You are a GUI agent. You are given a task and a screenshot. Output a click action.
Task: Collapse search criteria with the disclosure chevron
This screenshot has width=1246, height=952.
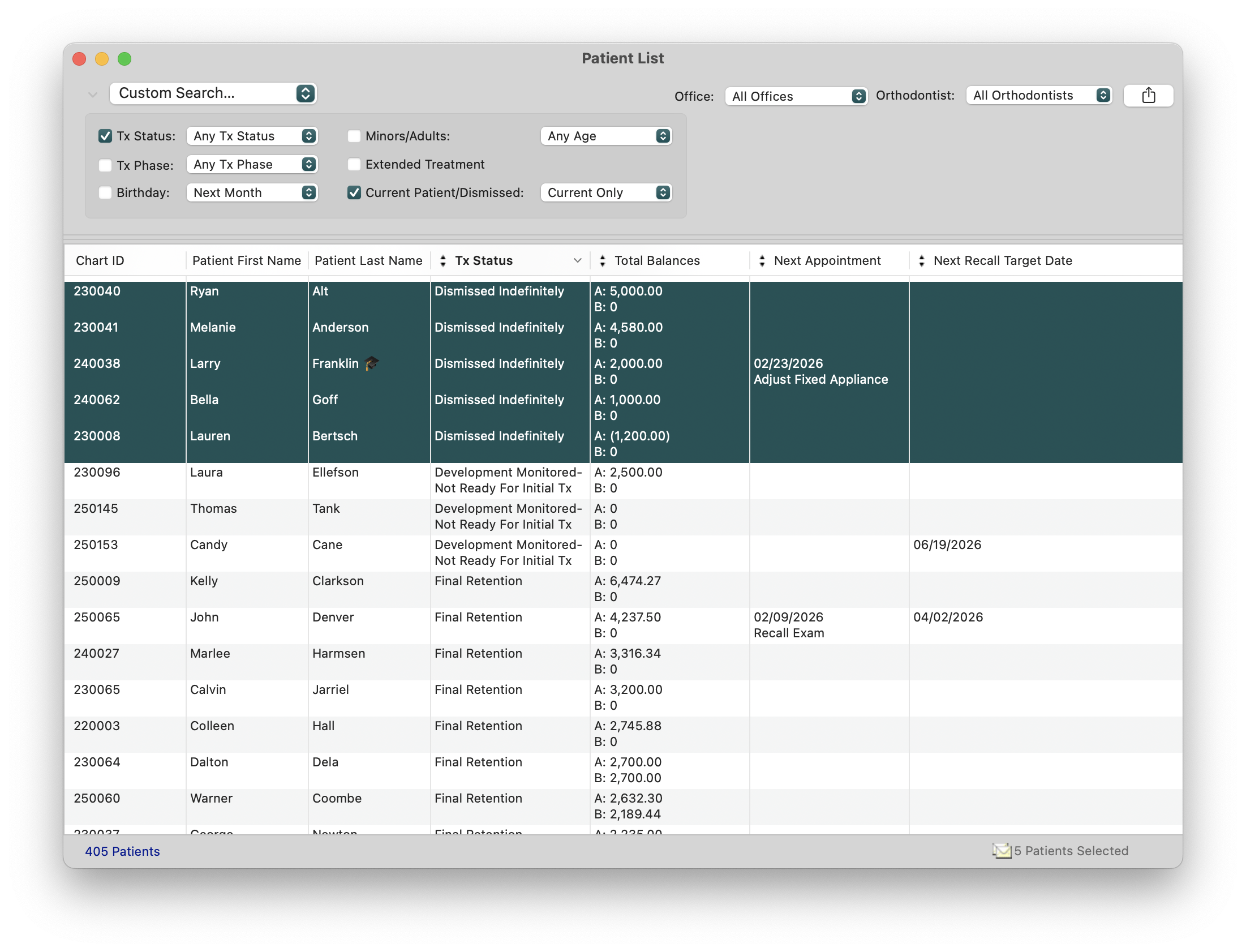pos(92,95)
